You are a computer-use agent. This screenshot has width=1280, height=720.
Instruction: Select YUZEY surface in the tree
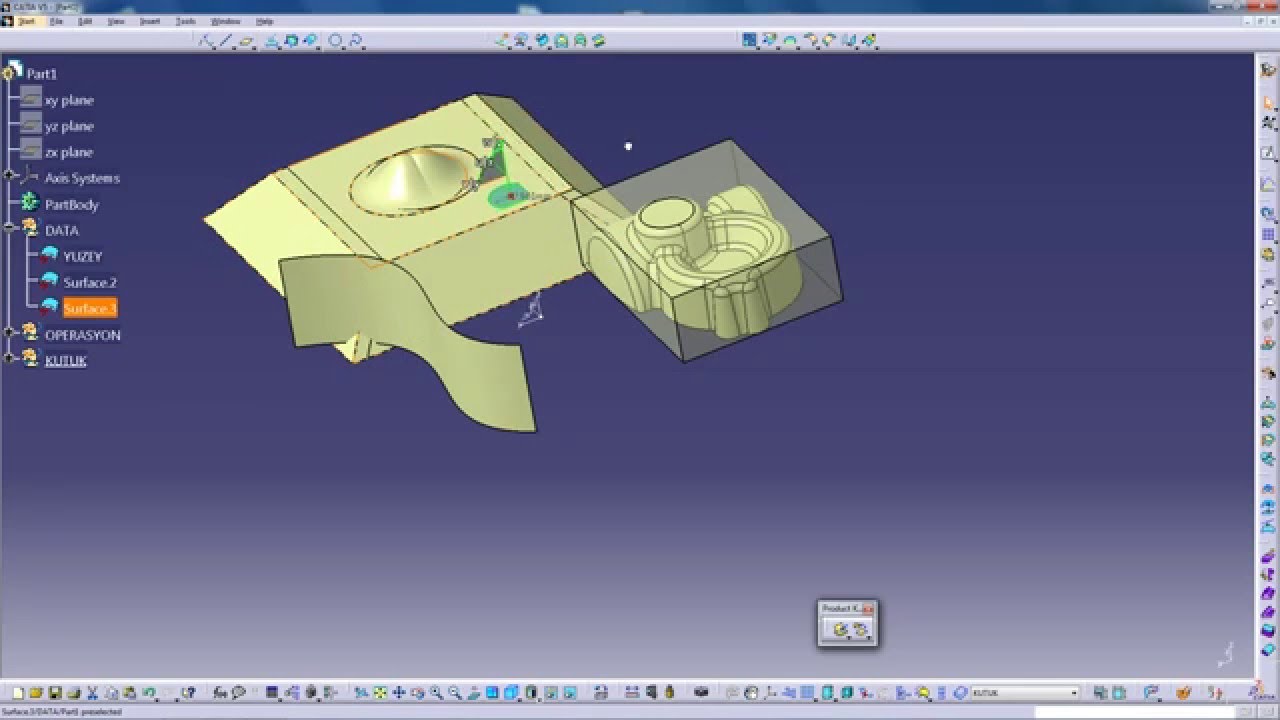click(83, 256)
